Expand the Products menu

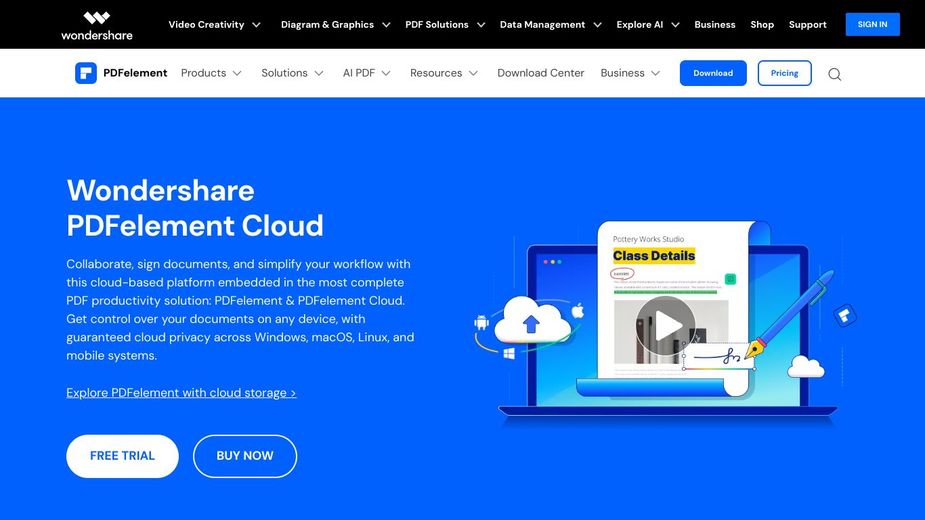point(211,73)
